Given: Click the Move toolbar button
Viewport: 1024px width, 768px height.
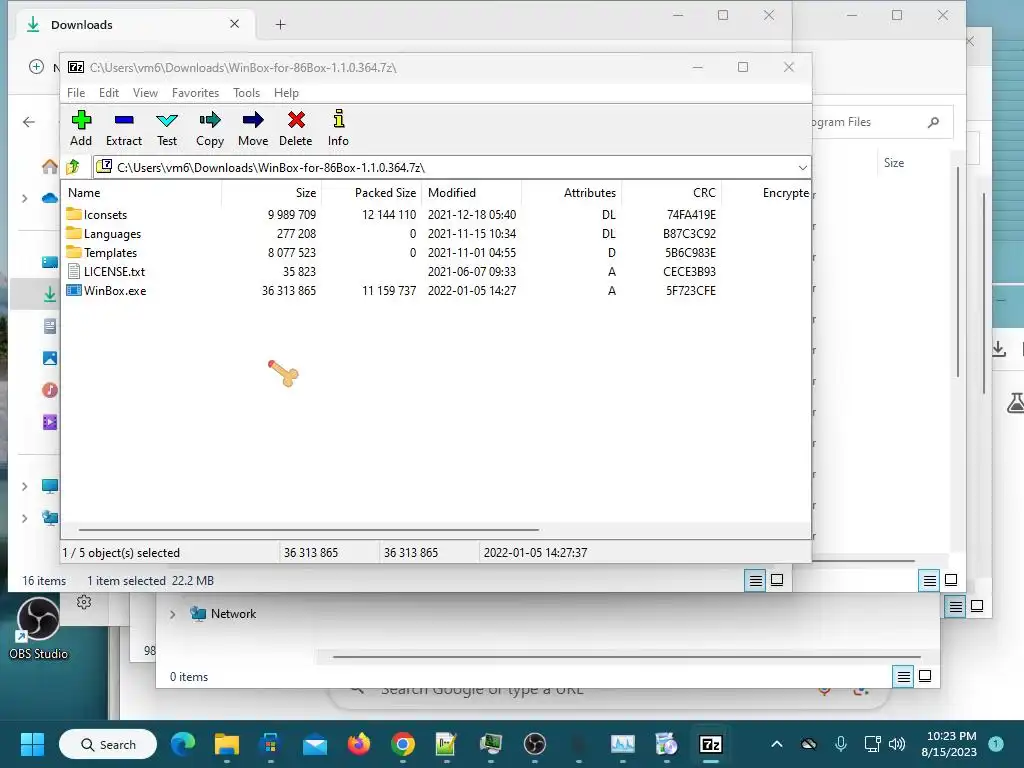Looking at the screenshot, I should tap(253, 128).
